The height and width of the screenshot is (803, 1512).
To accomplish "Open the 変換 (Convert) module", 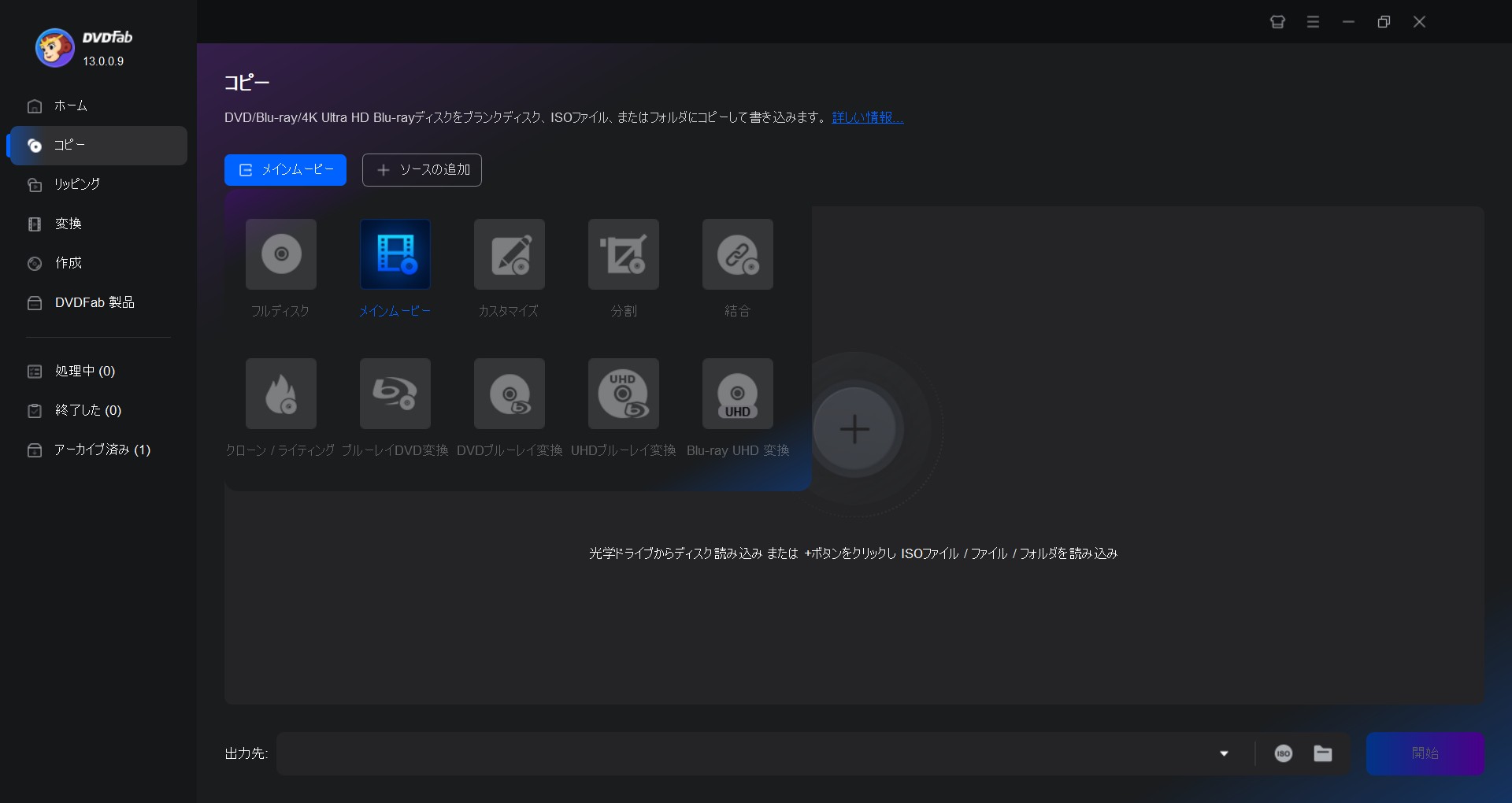I will coord(98,224).
